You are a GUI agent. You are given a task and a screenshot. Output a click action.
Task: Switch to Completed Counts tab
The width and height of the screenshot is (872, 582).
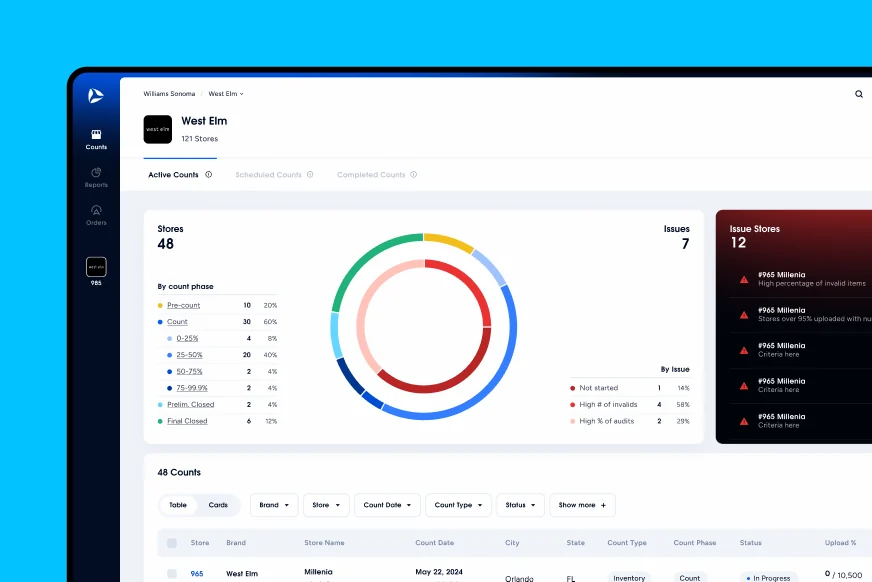pyautogui.click(x=371, y=175)
